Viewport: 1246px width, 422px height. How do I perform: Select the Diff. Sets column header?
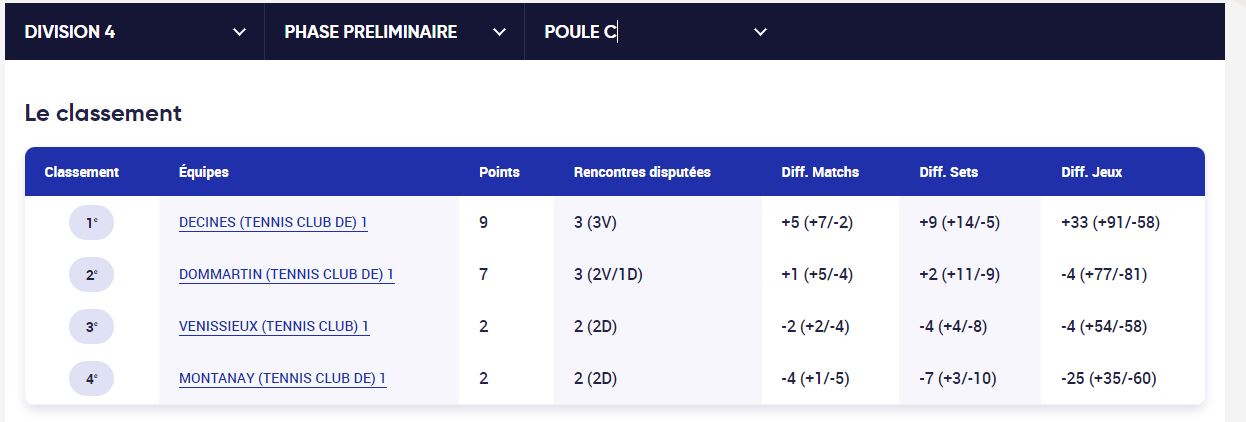point(949,172)
